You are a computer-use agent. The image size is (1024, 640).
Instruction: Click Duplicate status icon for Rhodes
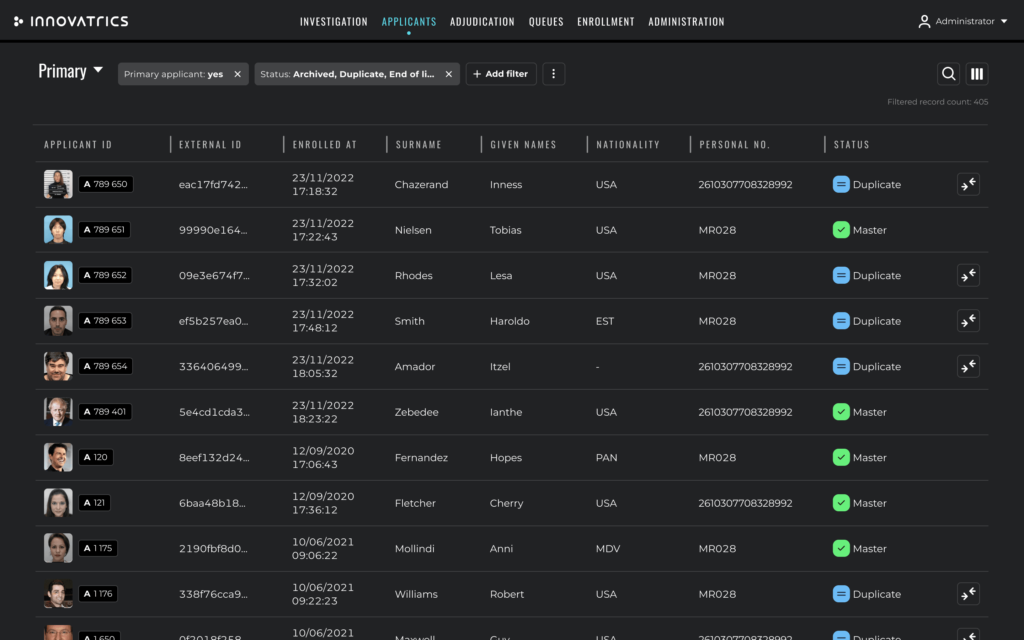(x=840, y=275)
